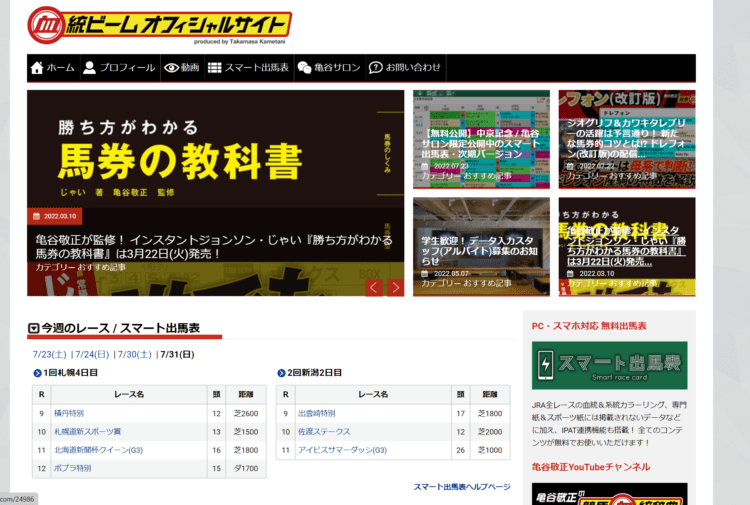750x505 pixels.
Task: Advance slider with right arrow button
Action: 395,287
